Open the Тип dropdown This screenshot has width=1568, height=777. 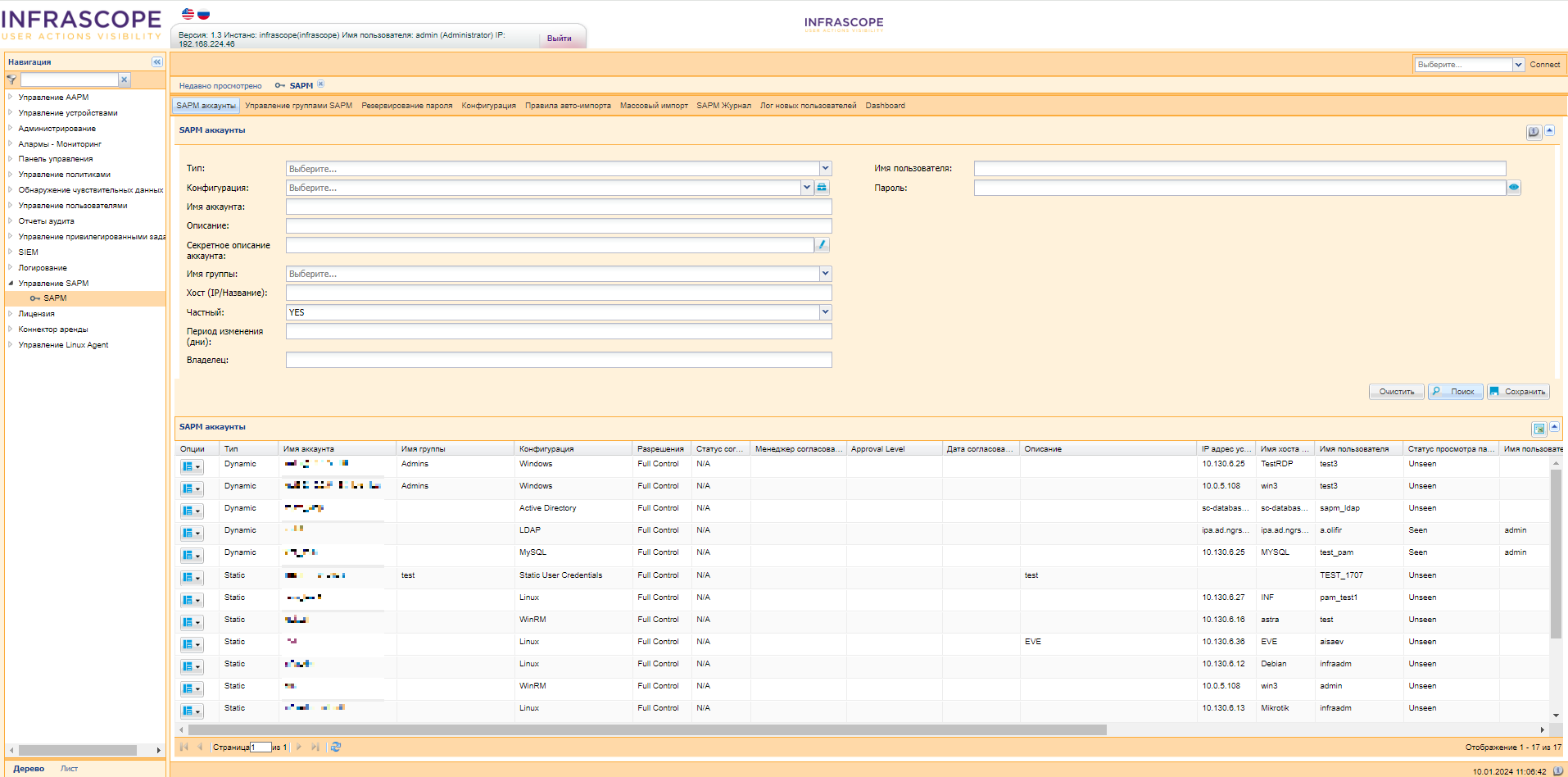825,168
